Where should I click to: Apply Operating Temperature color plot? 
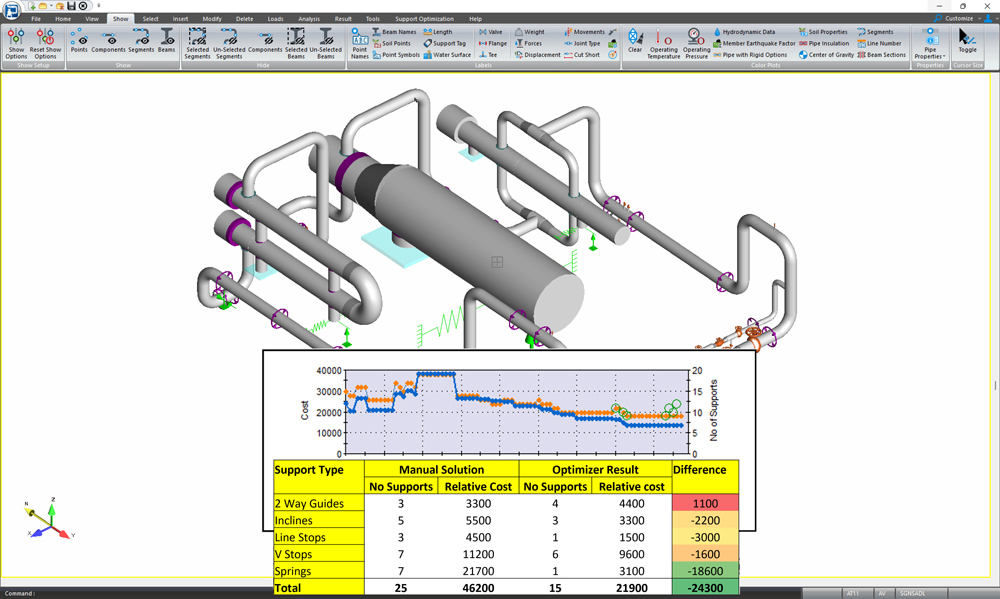tap(663, 43)
